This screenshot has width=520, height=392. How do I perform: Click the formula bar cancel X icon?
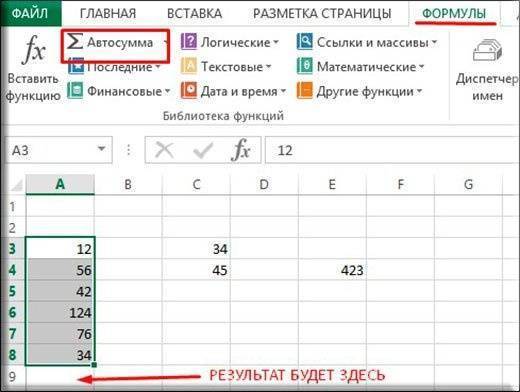point(164,150)
